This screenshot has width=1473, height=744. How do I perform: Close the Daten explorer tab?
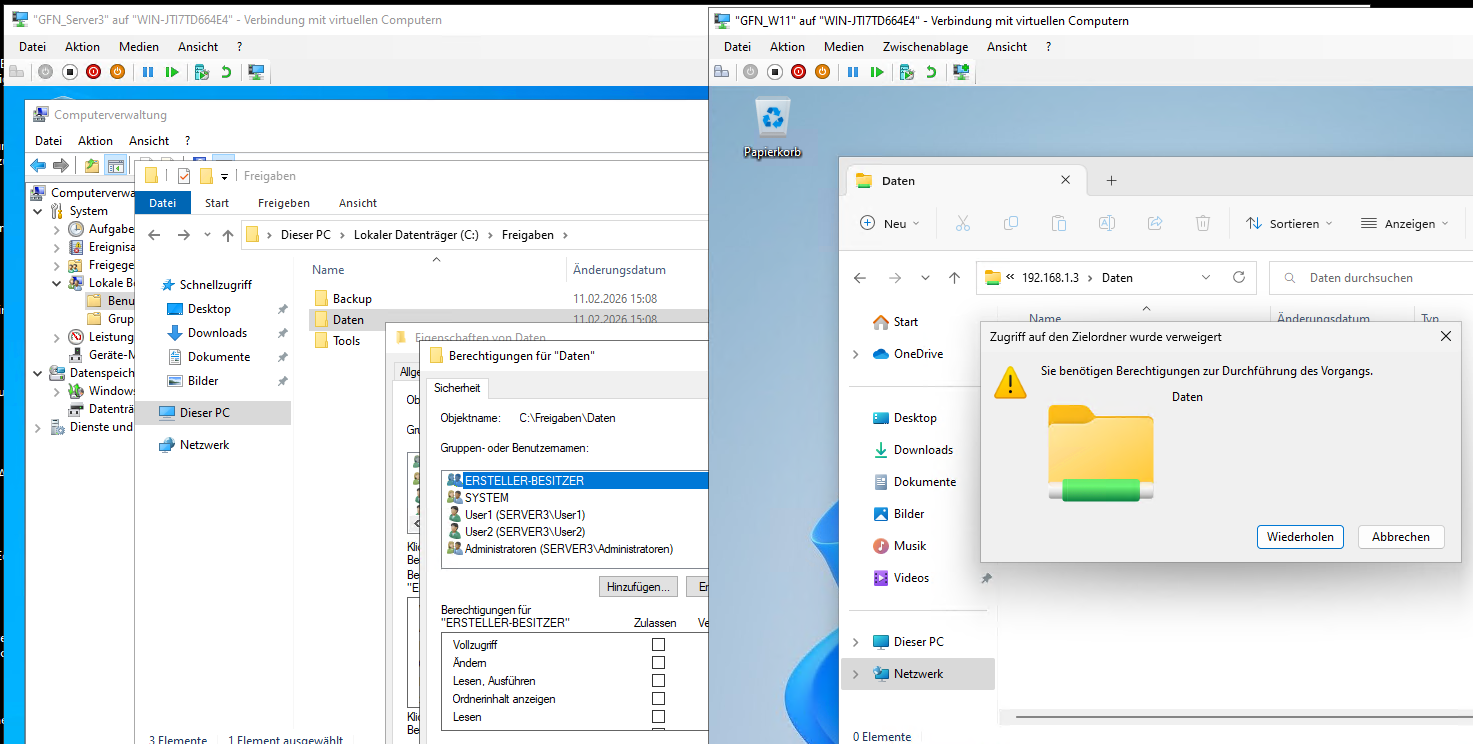(1065, 181)
